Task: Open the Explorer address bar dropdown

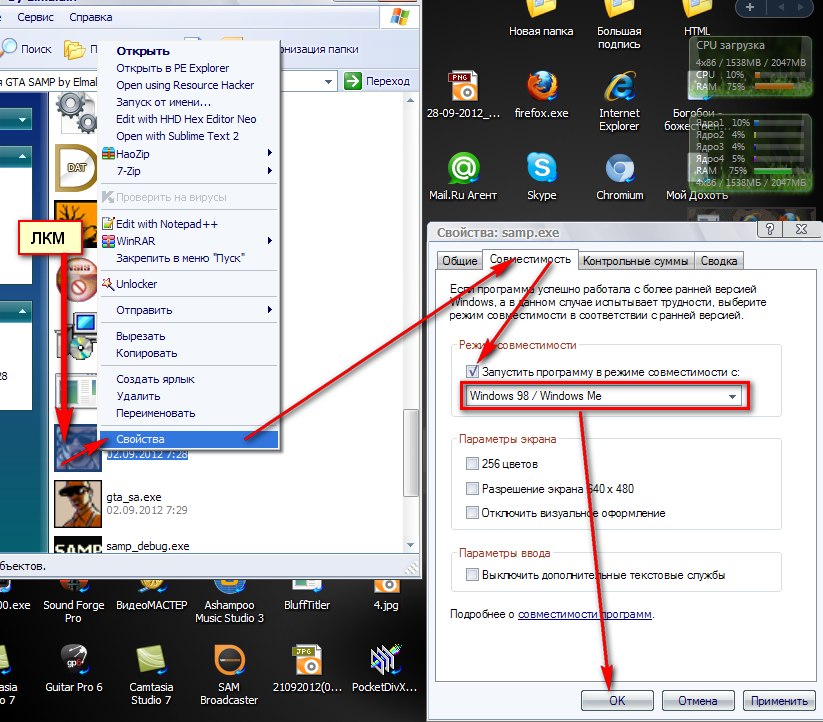Action: pos(328,81)
